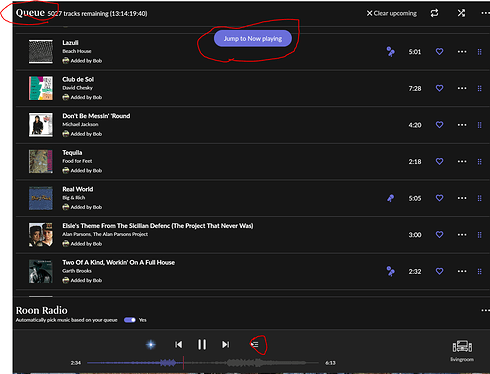Open Club de Sol album cover
The width and height of the screenshot is (490, 374).
tap(41, 88)
